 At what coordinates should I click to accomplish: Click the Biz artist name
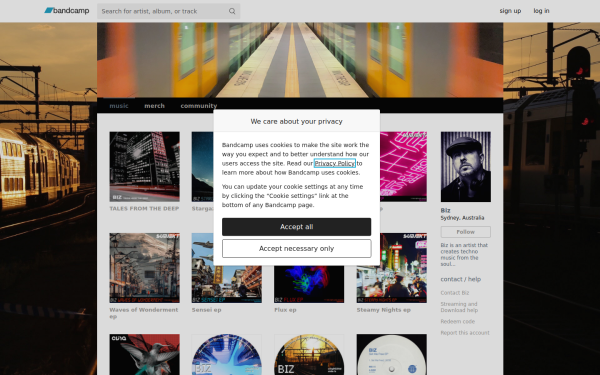tap(445, 210)
